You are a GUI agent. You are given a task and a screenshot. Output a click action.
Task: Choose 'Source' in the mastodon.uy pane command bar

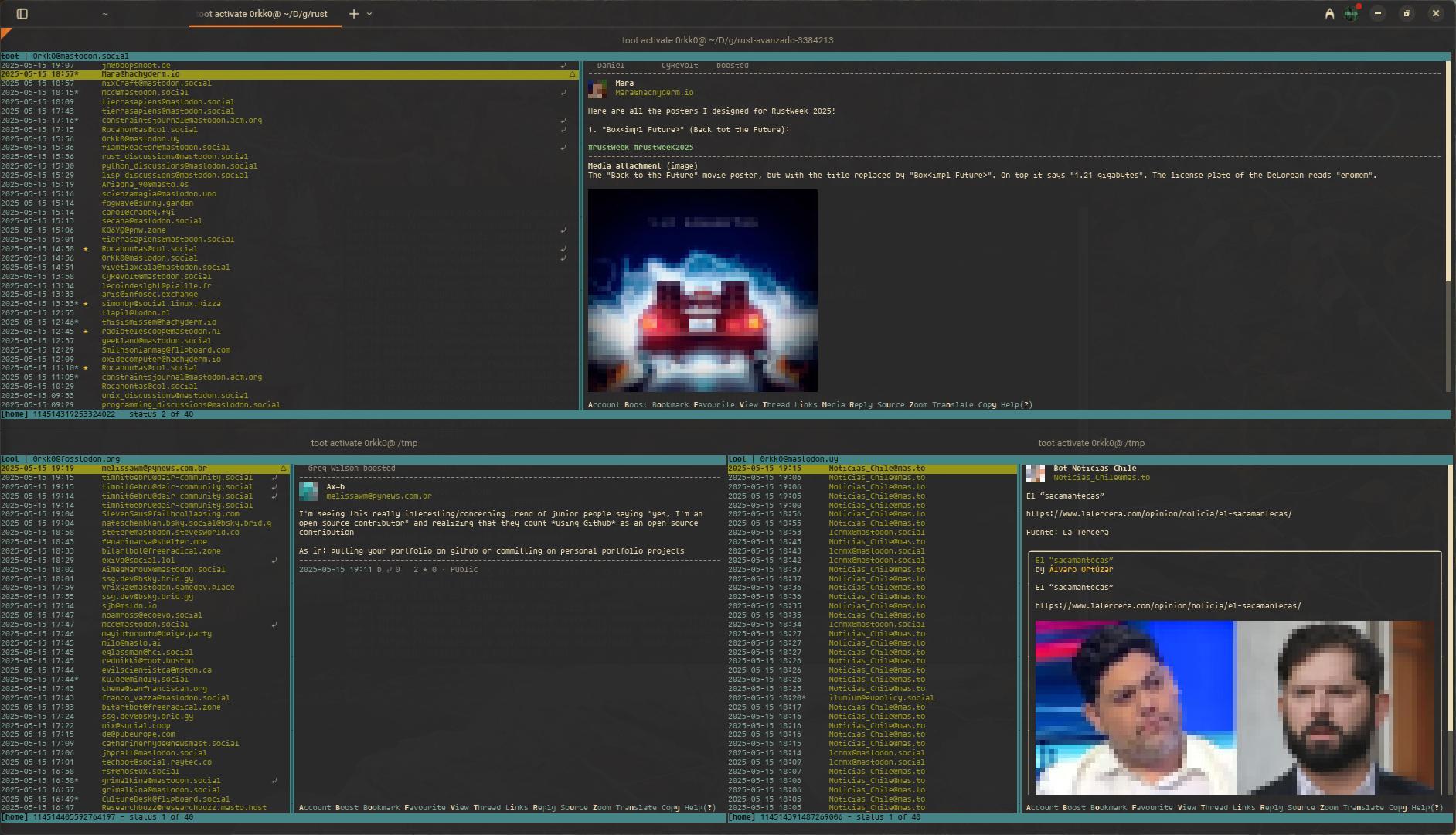click(1301, 808)
